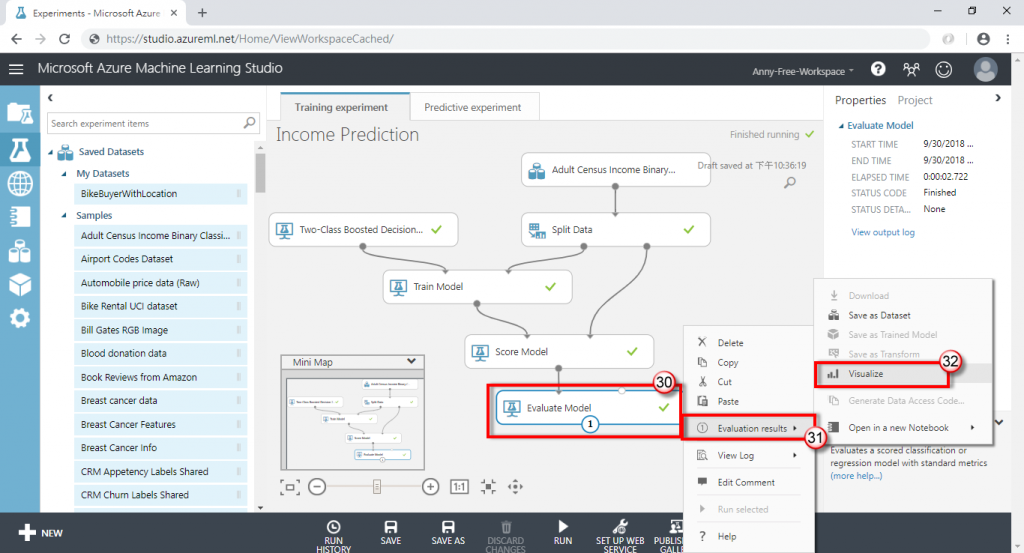Open Projects in left sidebar
The image size is (1024, 553).
(x=20, y=114)
